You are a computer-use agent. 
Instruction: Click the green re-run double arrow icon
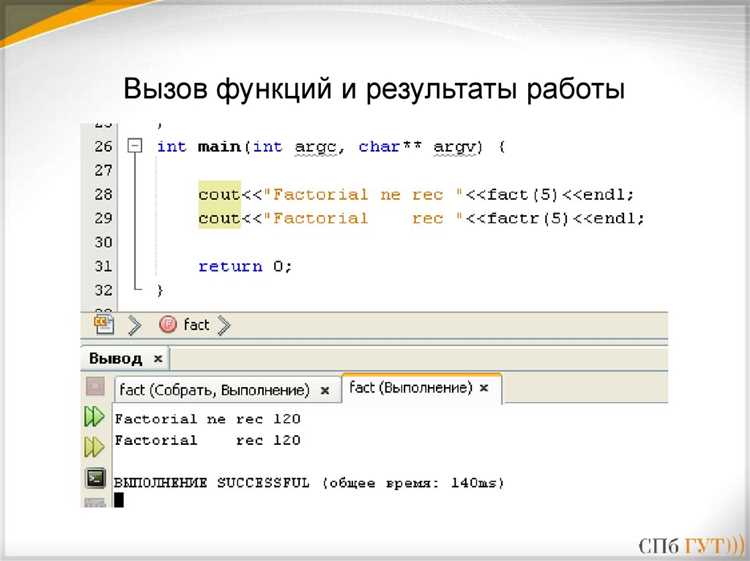click(94, 416)
